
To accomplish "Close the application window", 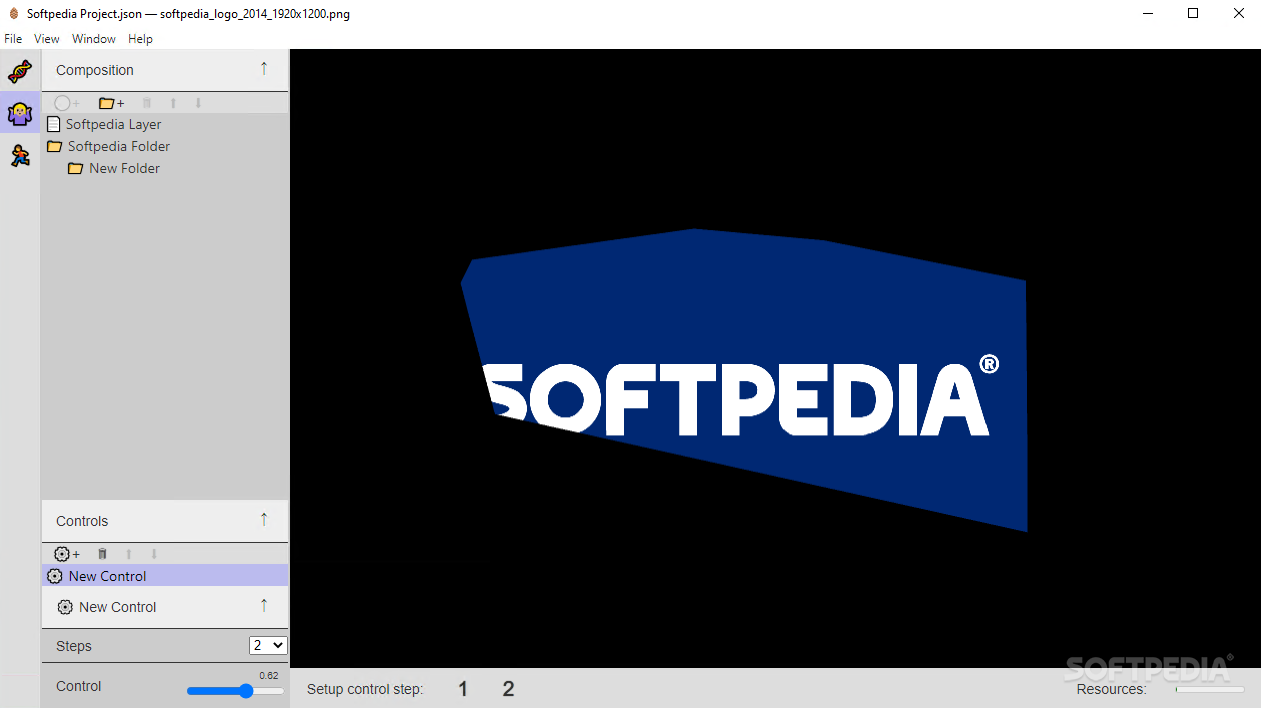I will coord(1239,14).
